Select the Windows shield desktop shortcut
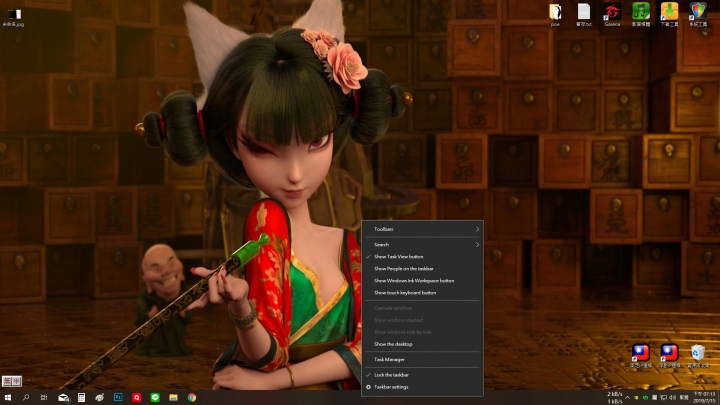This screenshot has width=720, height=405. (x=698, y=15)
